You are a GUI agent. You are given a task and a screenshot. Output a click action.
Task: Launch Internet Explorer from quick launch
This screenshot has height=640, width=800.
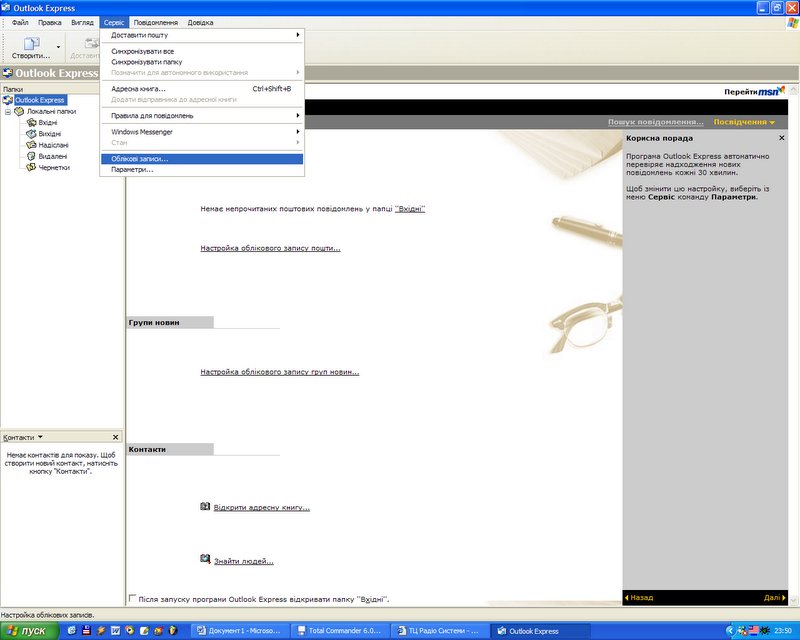tap(72, 631)
